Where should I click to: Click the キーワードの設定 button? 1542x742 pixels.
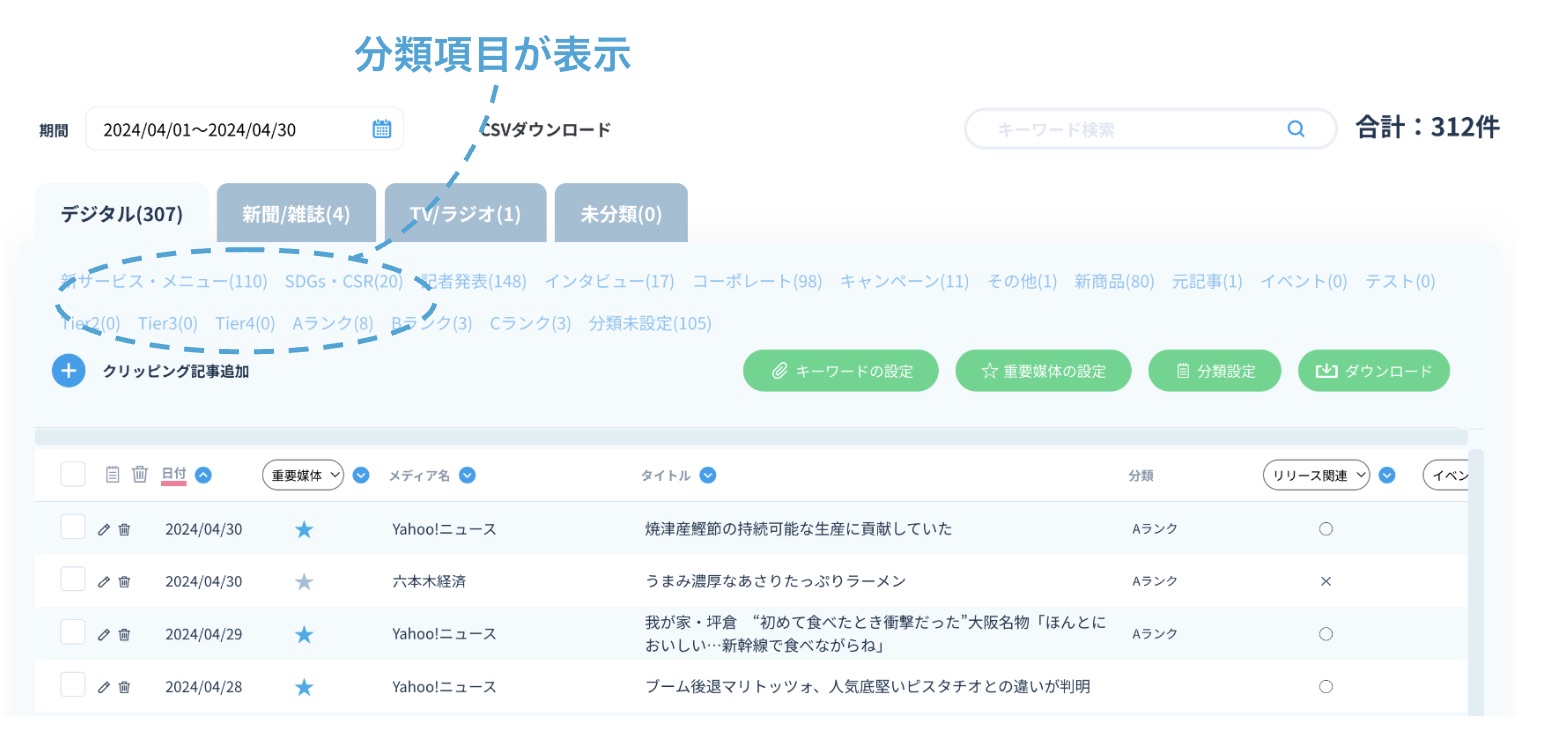841,371
